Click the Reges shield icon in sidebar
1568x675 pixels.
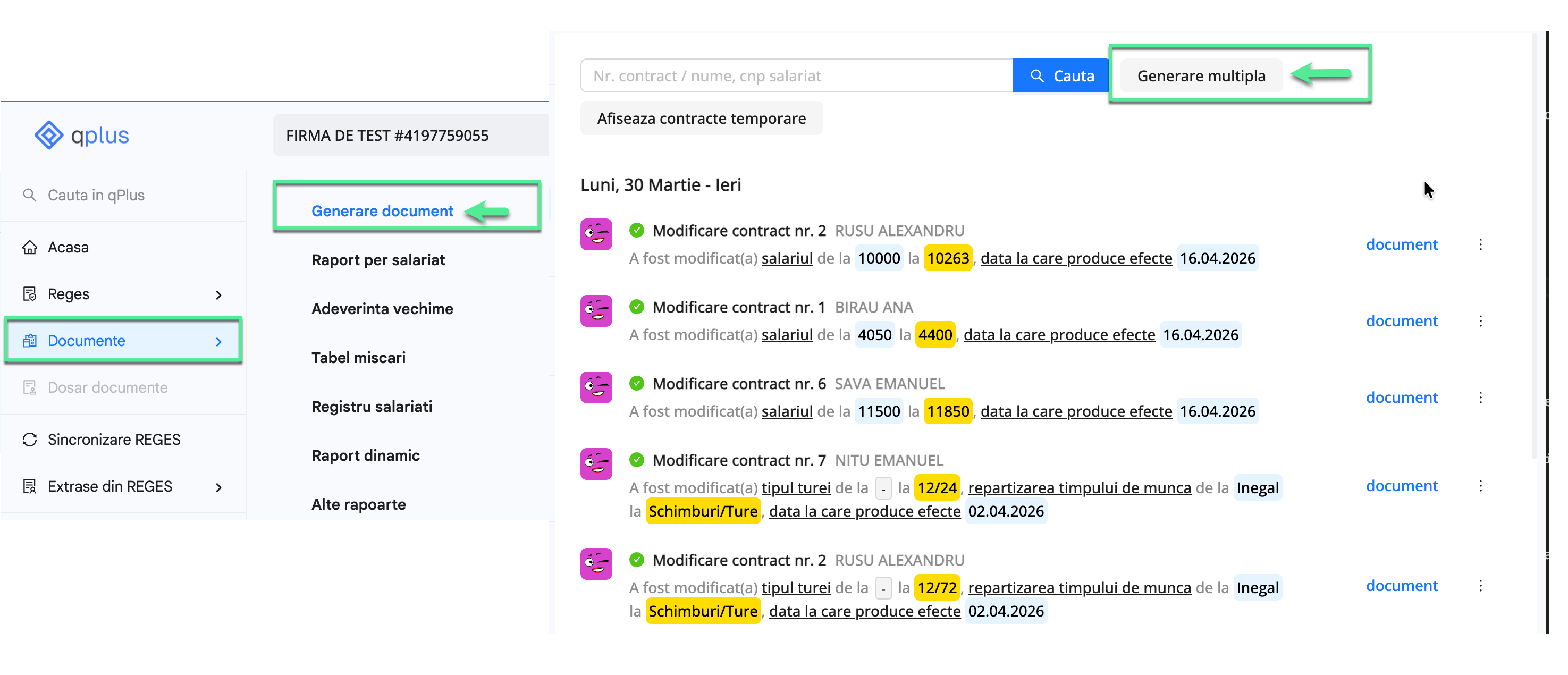tap(30, 294)
